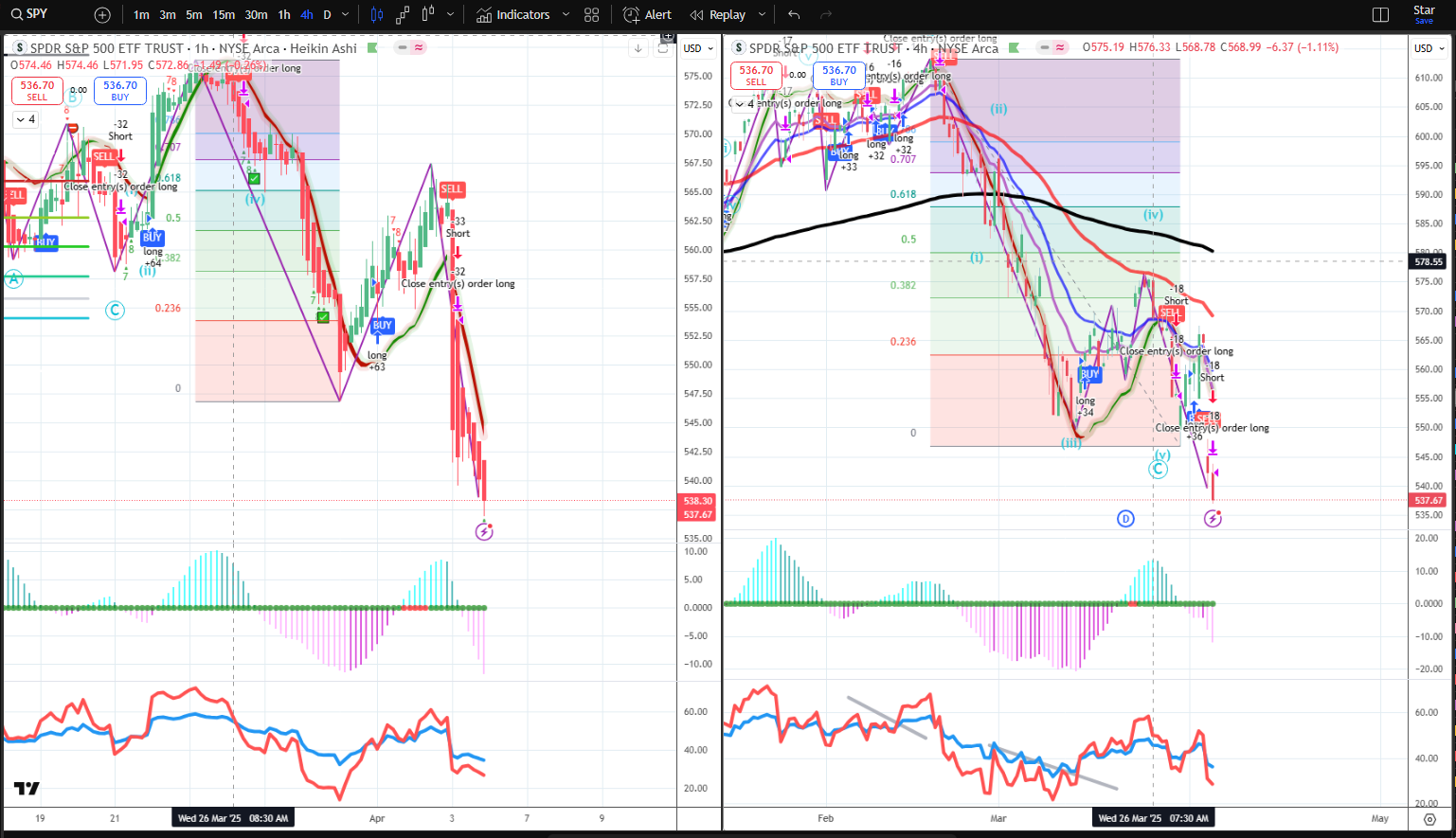
Task: Start bar Replay mode
Action: point(718,15)
